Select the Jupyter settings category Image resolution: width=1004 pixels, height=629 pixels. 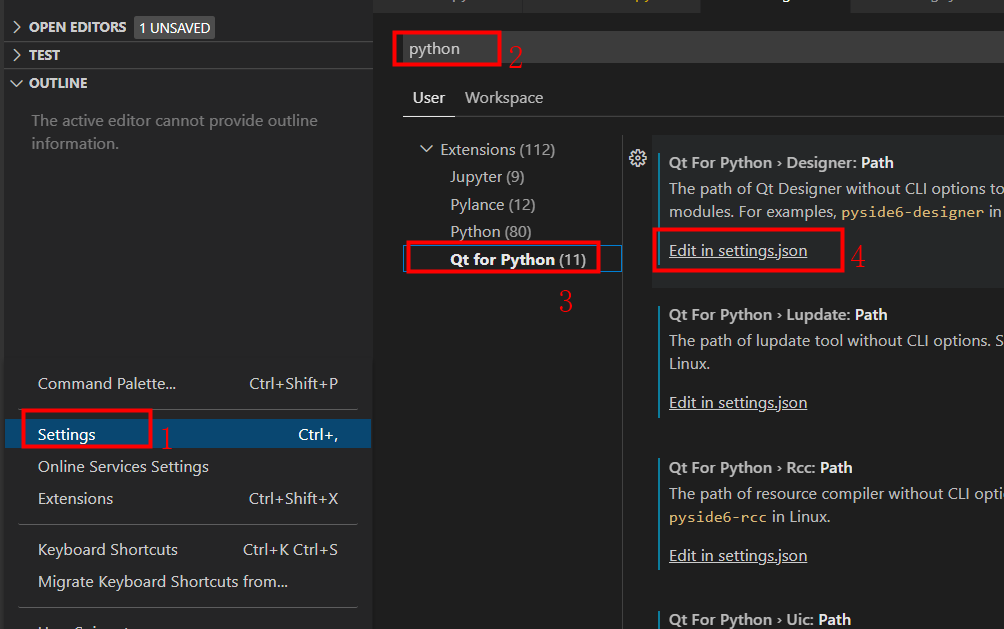pos(487,176)
